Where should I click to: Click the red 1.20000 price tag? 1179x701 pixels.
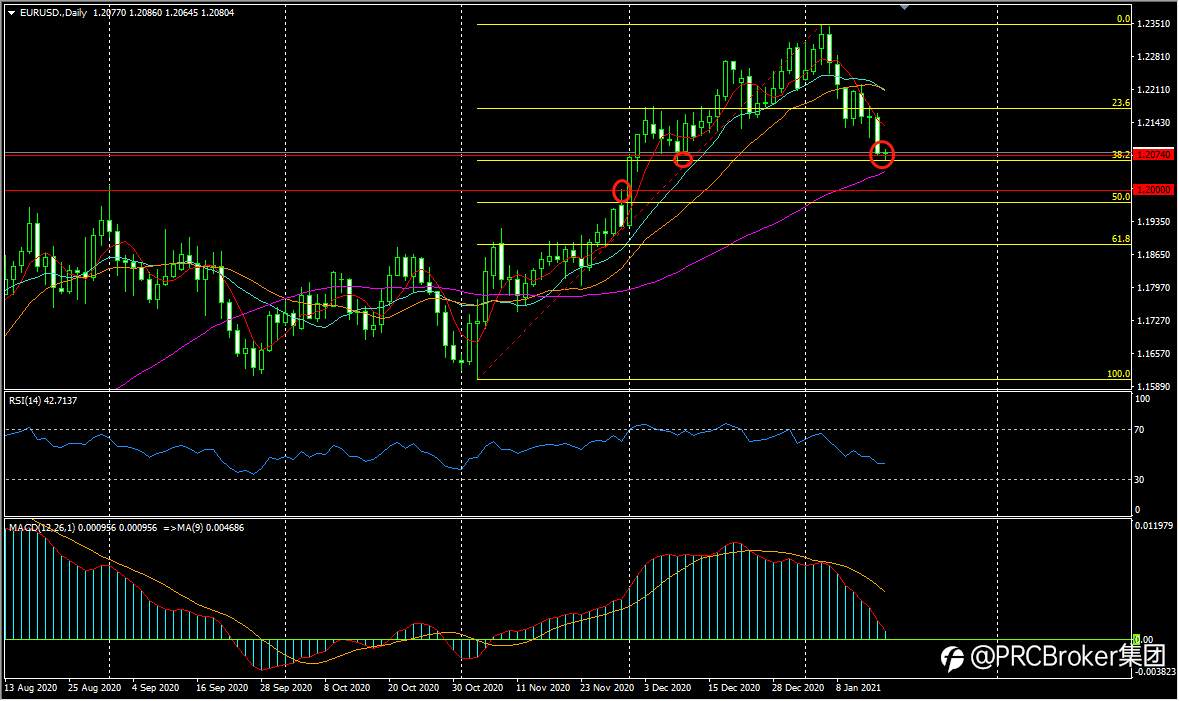pos(1153,190)
